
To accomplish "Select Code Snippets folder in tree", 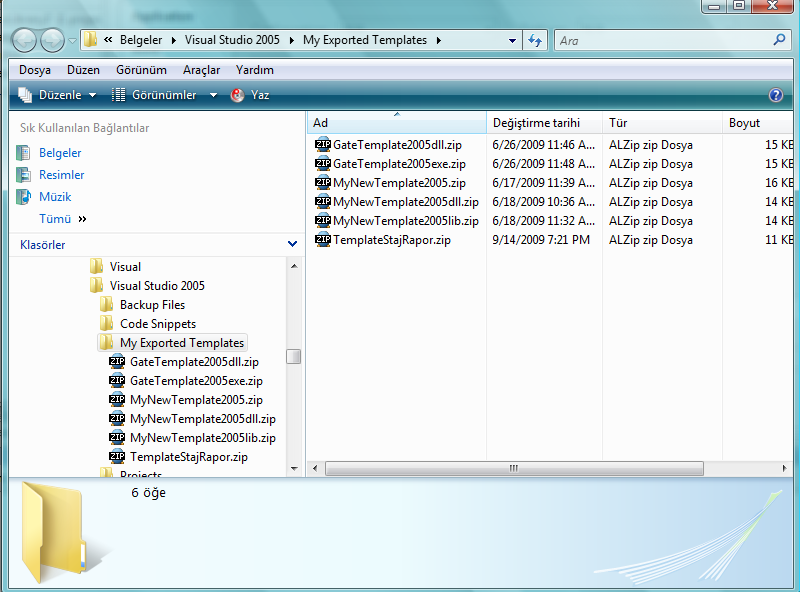I will (157, 324).
